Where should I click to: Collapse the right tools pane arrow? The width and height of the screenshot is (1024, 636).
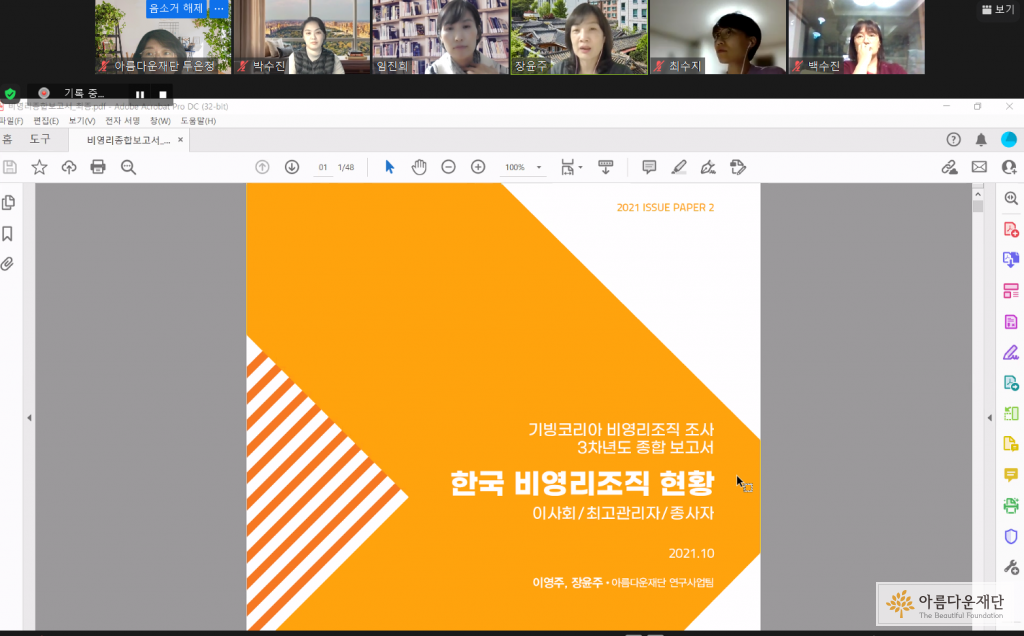989,418
